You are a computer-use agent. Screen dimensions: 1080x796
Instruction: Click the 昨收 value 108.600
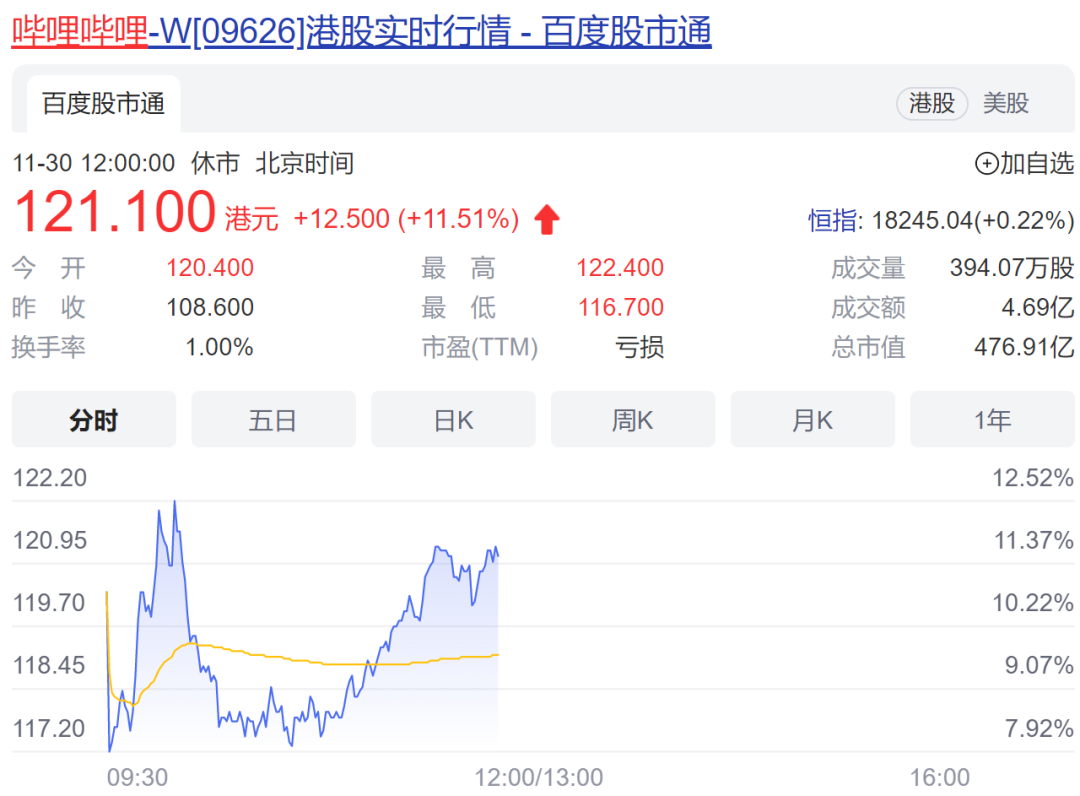tap(210, 307)
